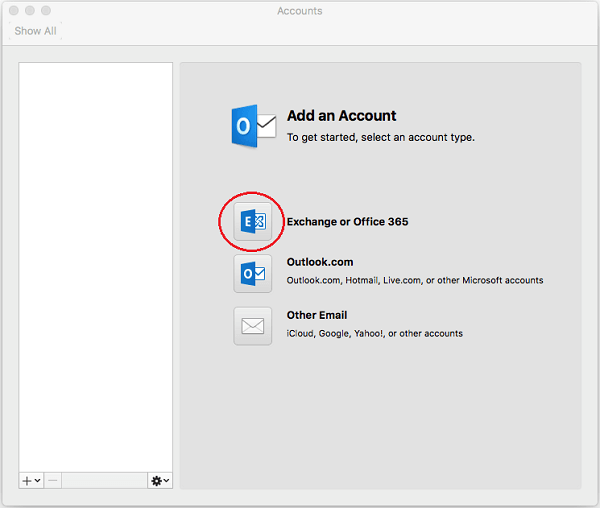Click 'Outlook.com, Hotmail, Live.com' description text
The image size is (600, 508).
415,280
